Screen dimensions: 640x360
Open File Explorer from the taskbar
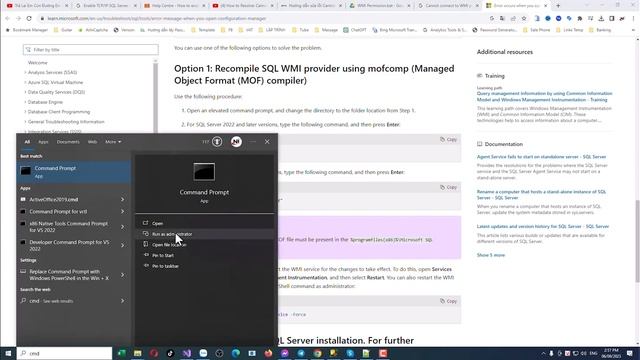(x=138, y=353)
